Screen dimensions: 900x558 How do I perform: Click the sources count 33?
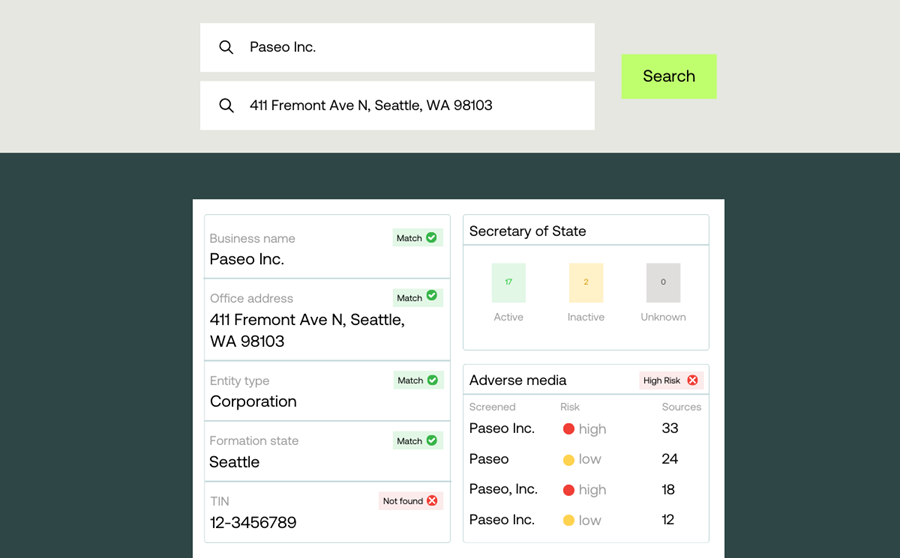point(670,428)
